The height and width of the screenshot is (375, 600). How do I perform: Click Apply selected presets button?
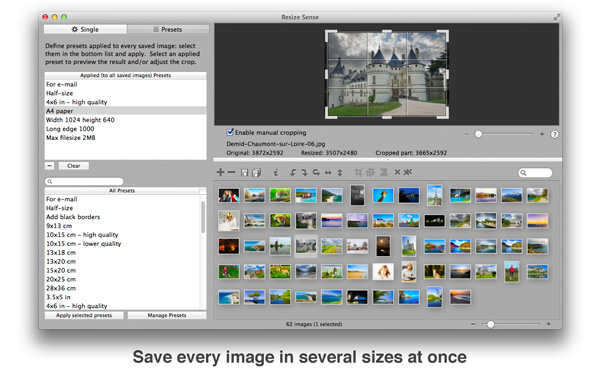pyautogui.click(x=84, y=315)
